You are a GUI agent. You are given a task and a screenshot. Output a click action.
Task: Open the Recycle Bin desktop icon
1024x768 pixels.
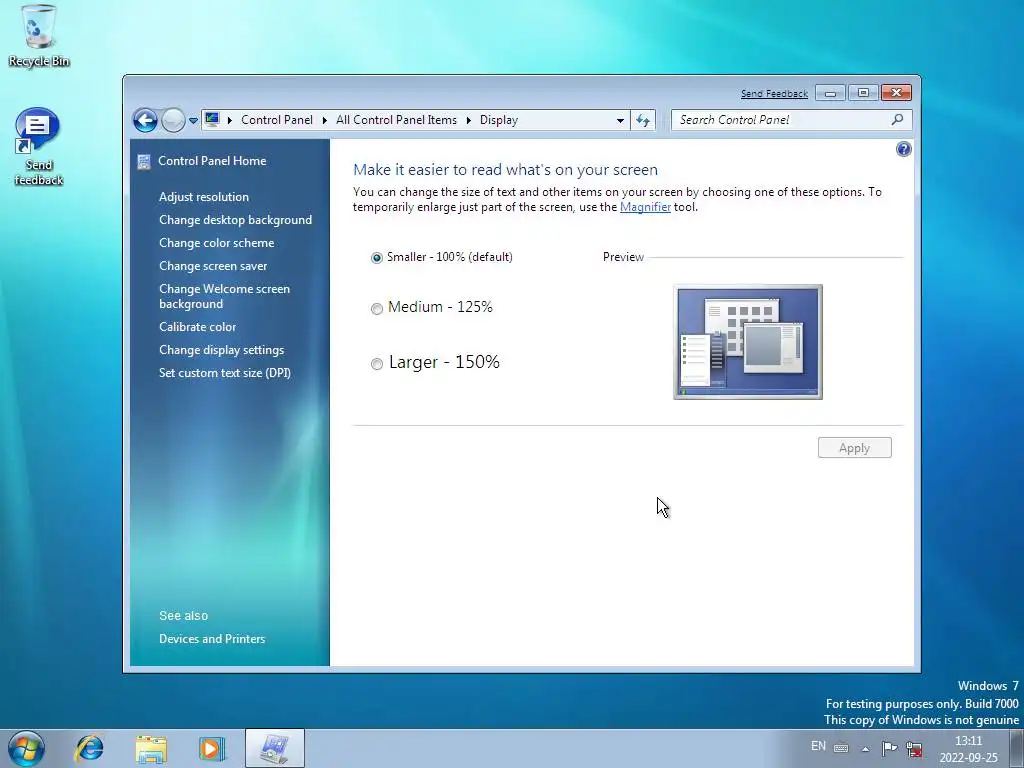coord(39,36)
